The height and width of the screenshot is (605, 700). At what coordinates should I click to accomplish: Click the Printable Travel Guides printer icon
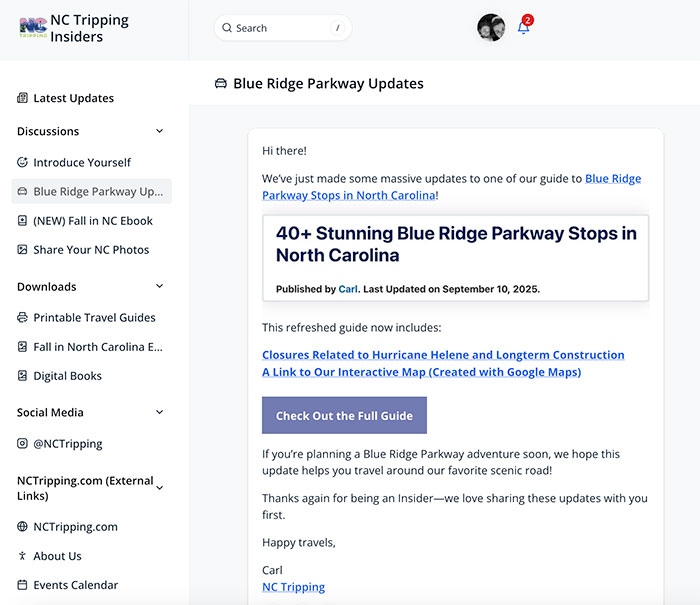pyautogui.click(x=22, y=317)
